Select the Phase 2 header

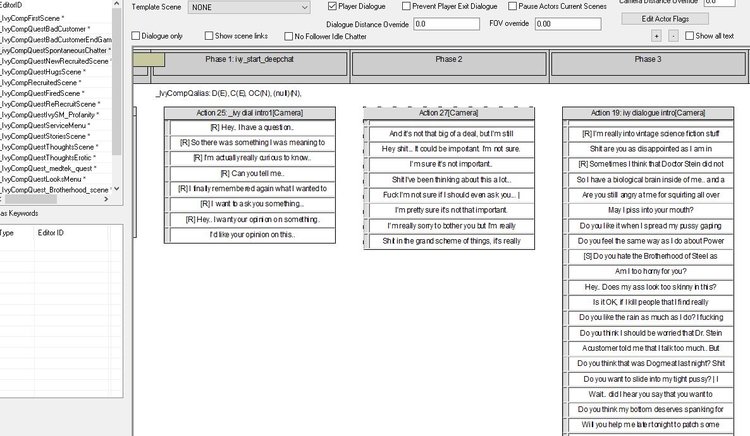tap(449, 64)
